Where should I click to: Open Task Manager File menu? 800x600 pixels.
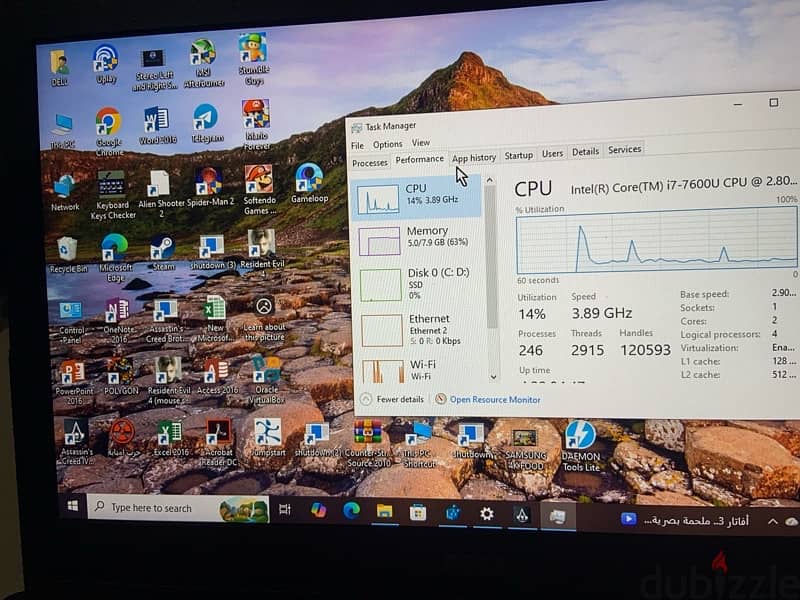tap(357, 146)
